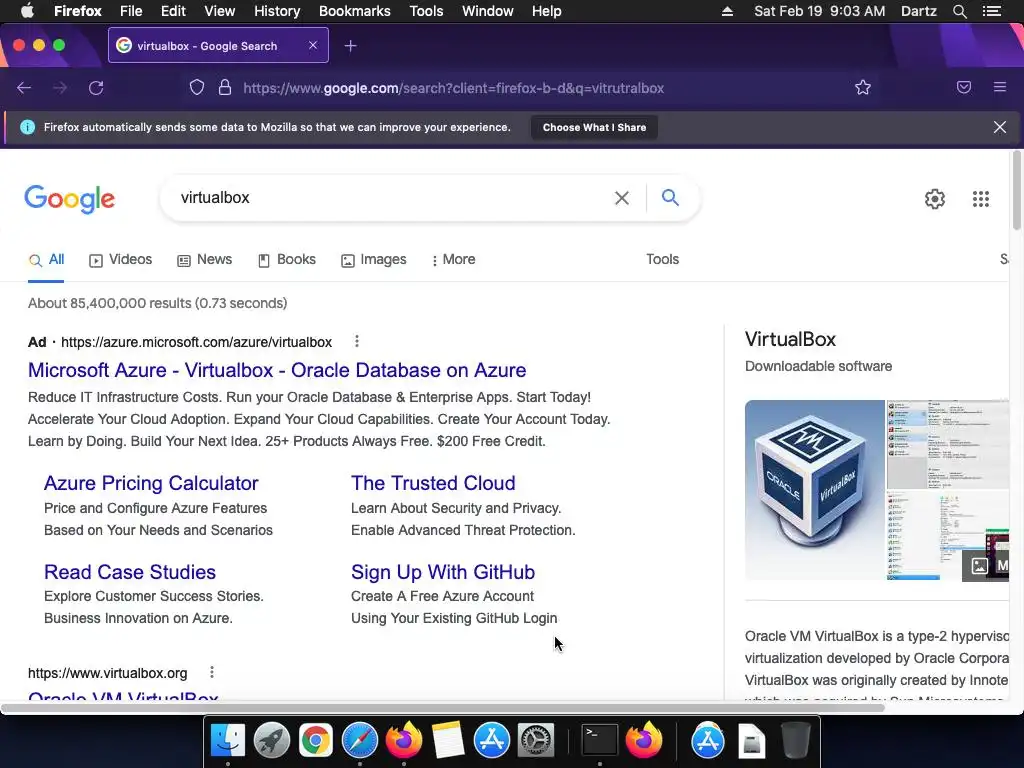Screen dimensions: 1024x768
Task: Open the File menu
Action: click(x=131, y=11)
